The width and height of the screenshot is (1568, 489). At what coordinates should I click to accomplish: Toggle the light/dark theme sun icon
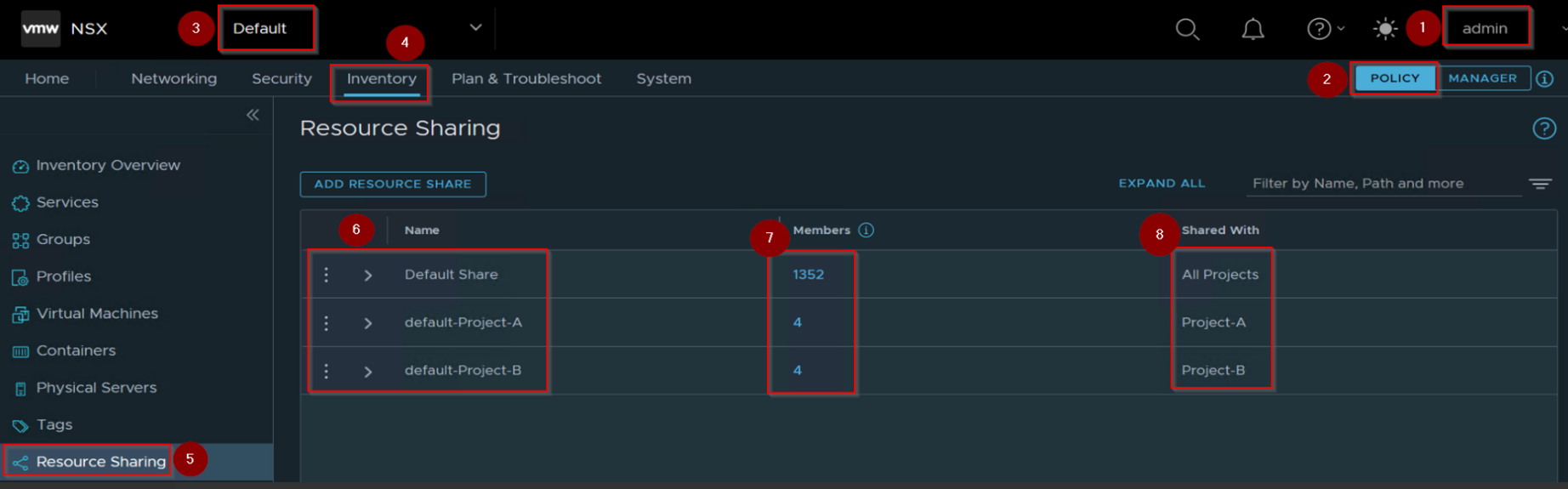point(1384,29)
